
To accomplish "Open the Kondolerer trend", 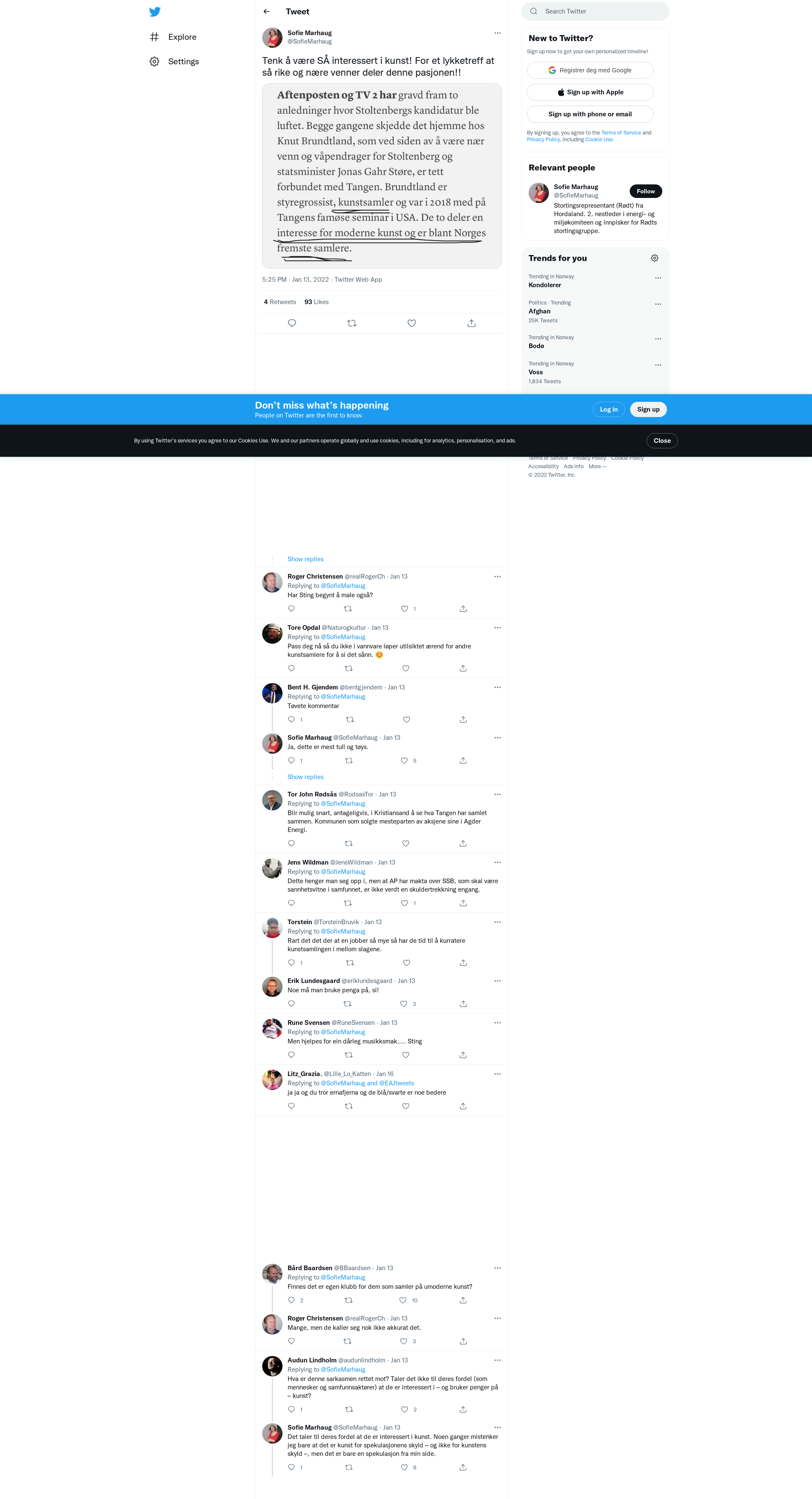I will coord(544,285).
